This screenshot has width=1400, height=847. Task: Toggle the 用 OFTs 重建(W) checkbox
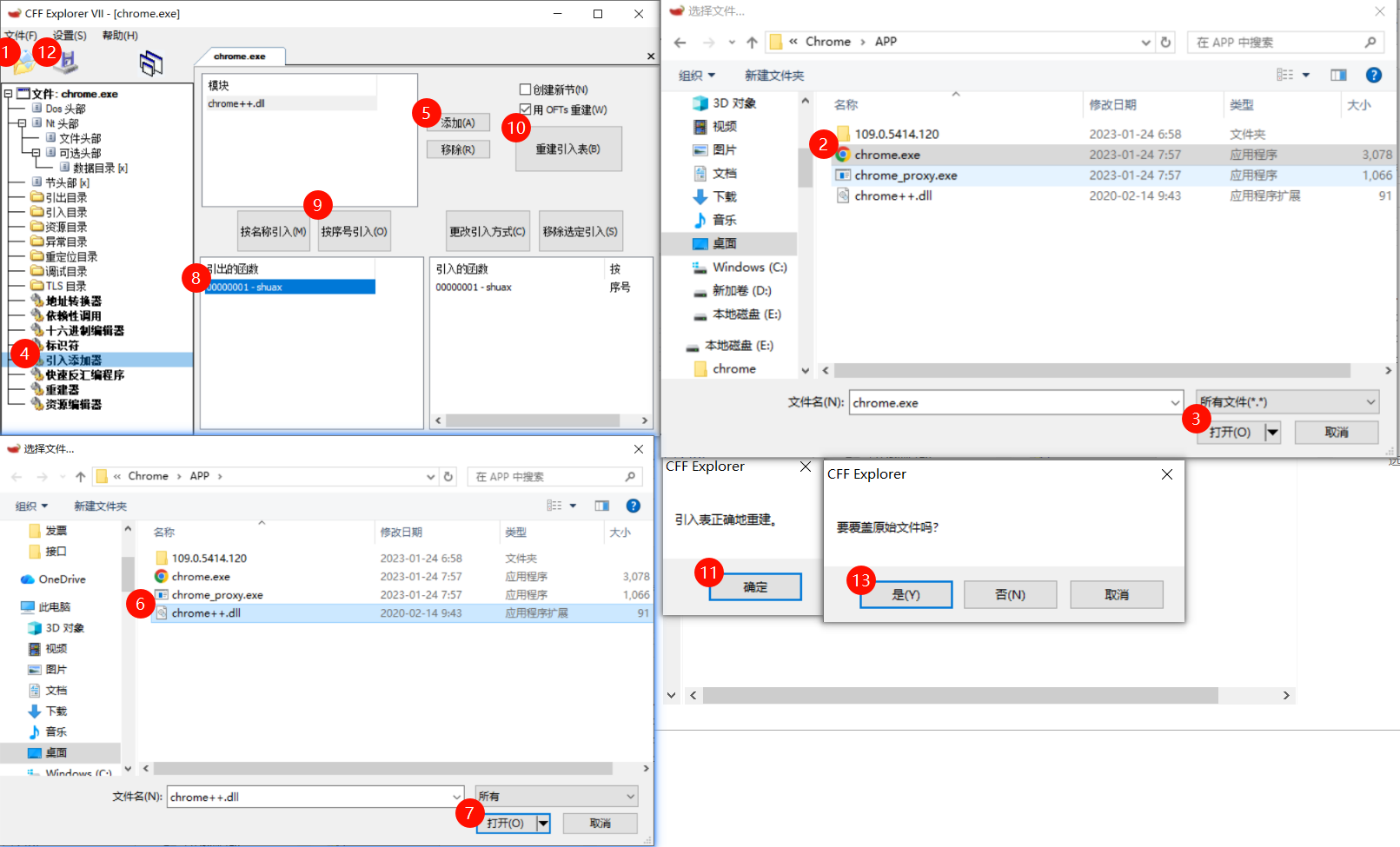coord(525,109)
